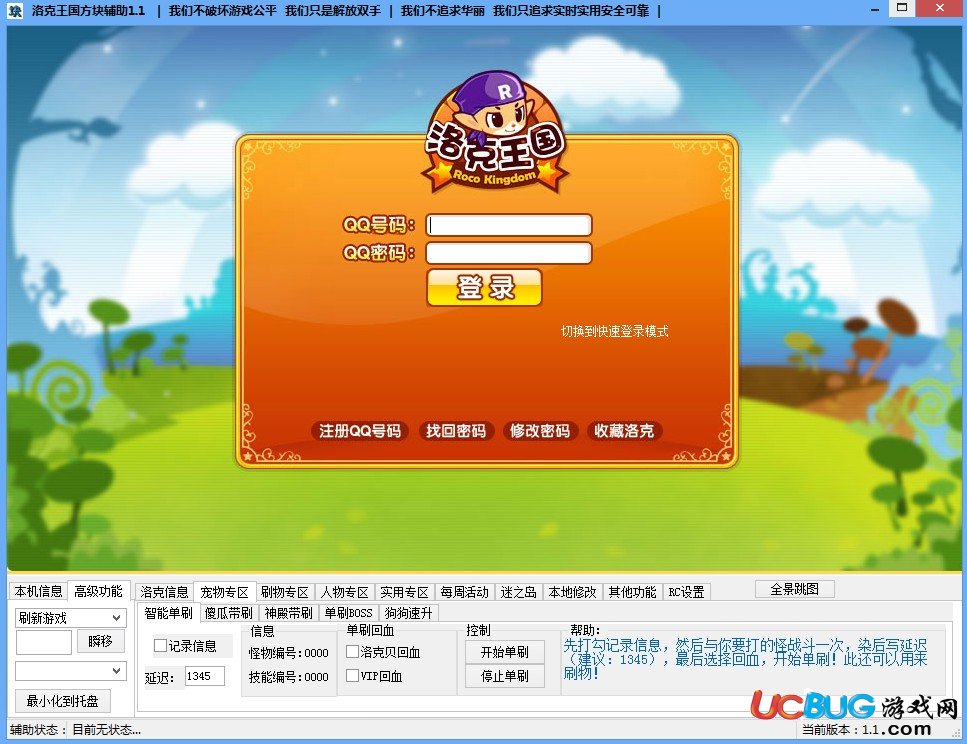
Task: Open the 宠物专区 tab
Action: [x=224, y=592]
